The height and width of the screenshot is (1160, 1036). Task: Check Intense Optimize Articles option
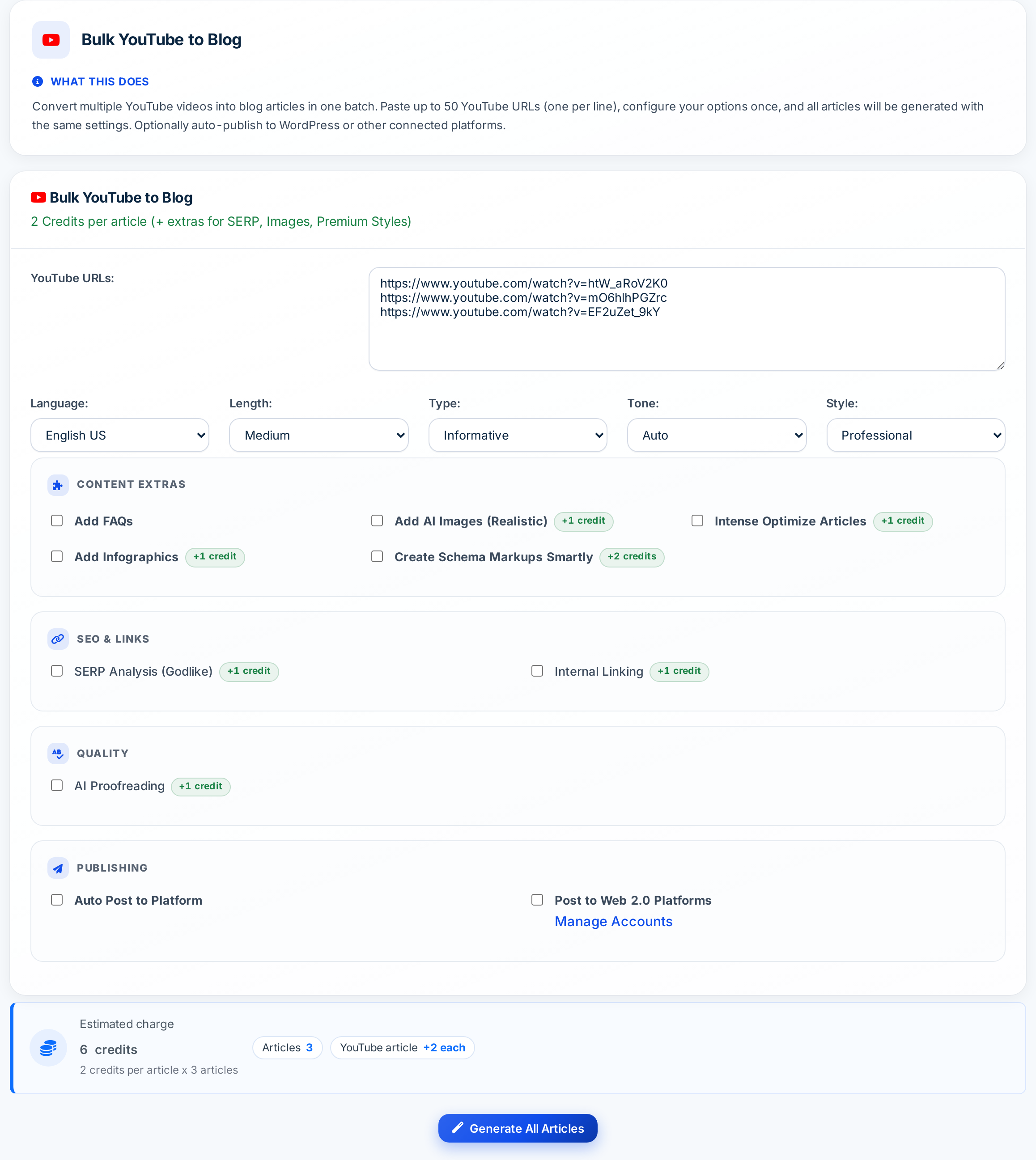click(697, 521)
